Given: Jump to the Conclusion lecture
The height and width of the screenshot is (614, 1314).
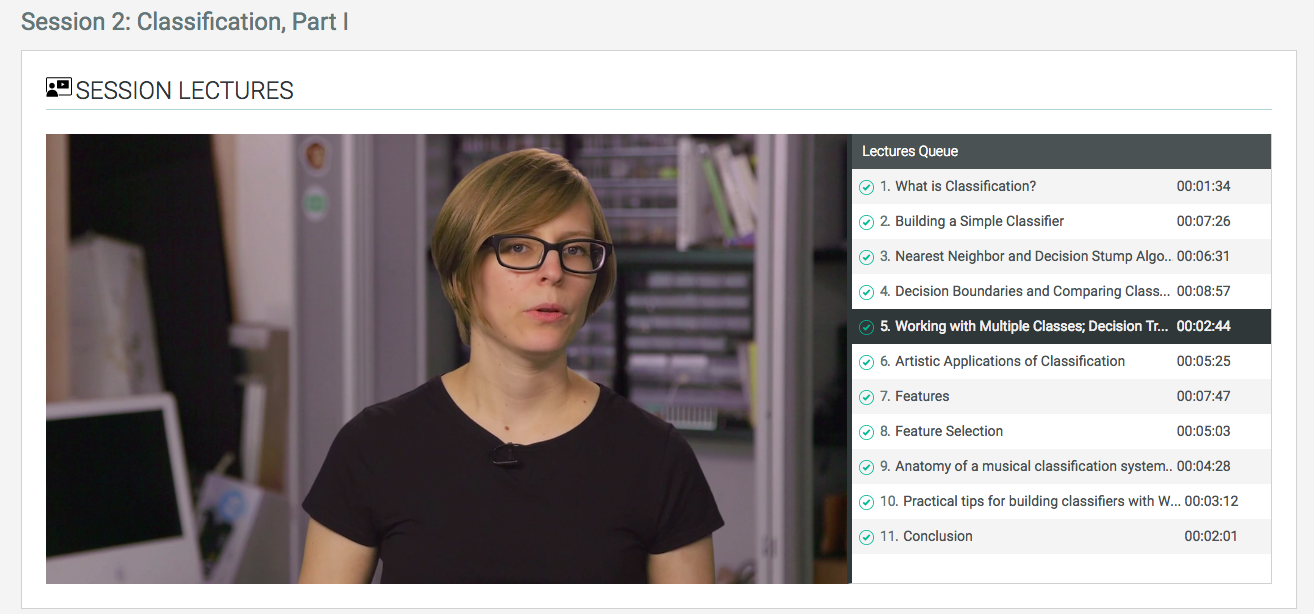Looking at the screenshot, I should pyautogui.click(x=937, y=536).
